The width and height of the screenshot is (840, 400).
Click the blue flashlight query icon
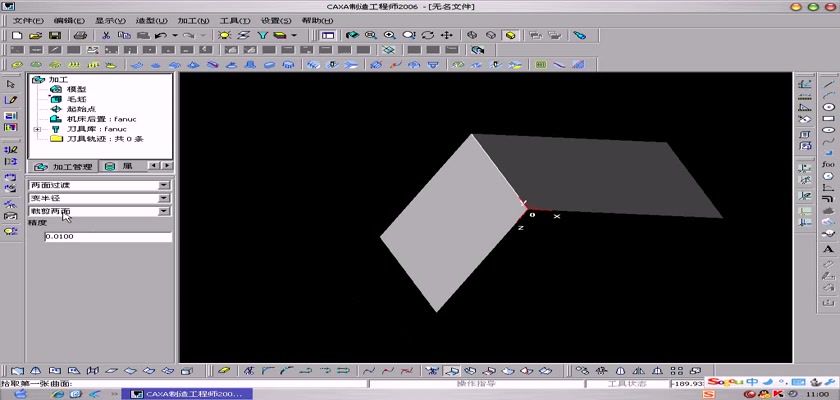click(x=580, y=35)
